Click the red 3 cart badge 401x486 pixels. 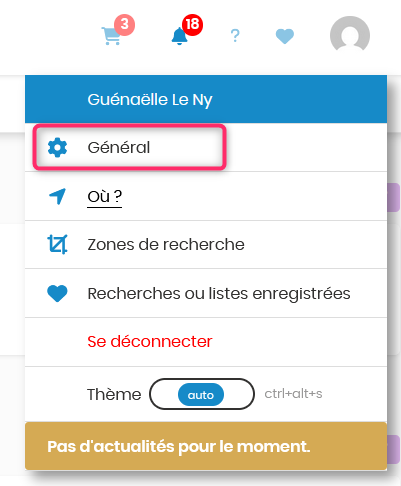point(124,24)
